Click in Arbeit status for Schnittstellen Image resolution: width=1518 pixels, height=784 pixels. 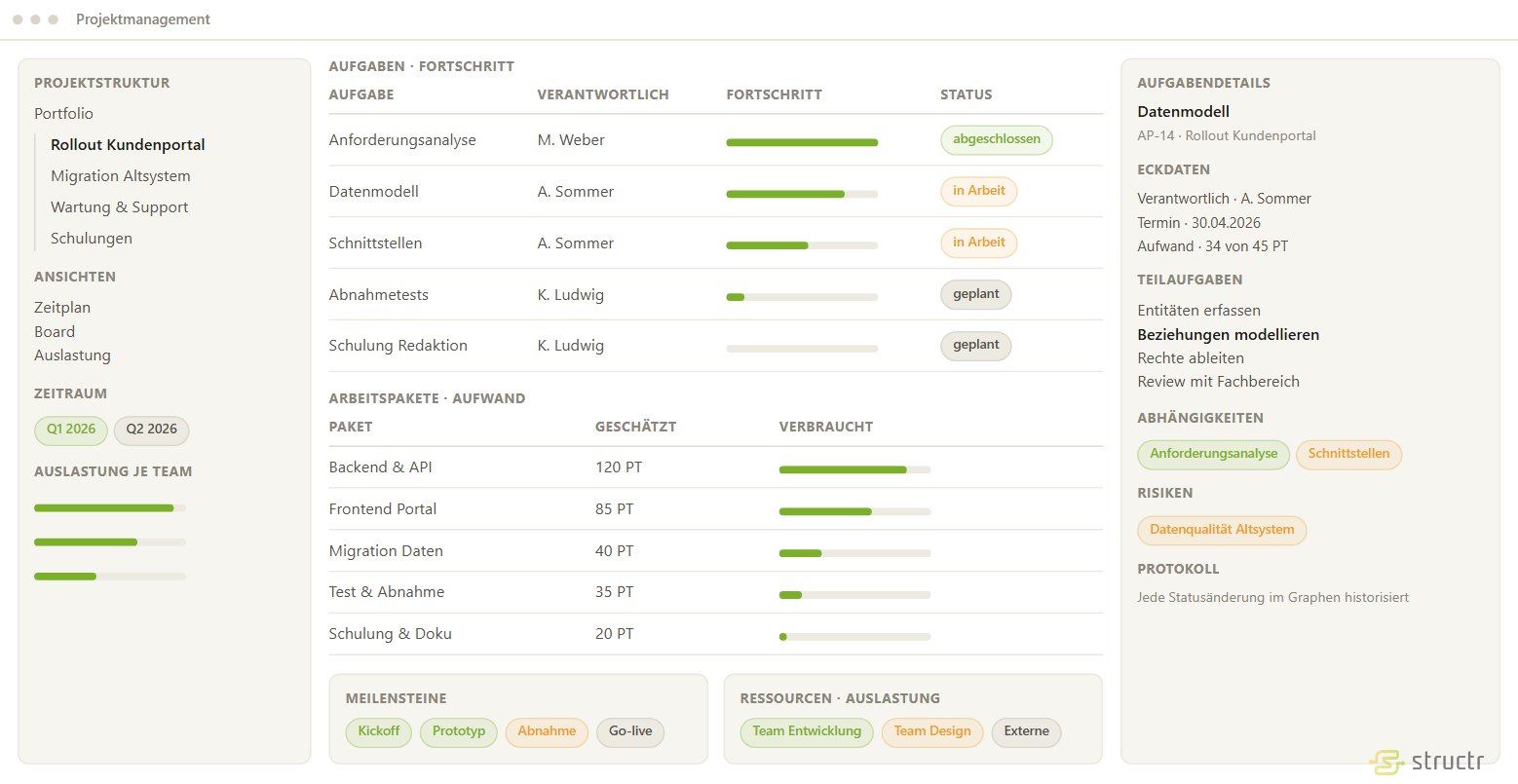tap(978, 243)
